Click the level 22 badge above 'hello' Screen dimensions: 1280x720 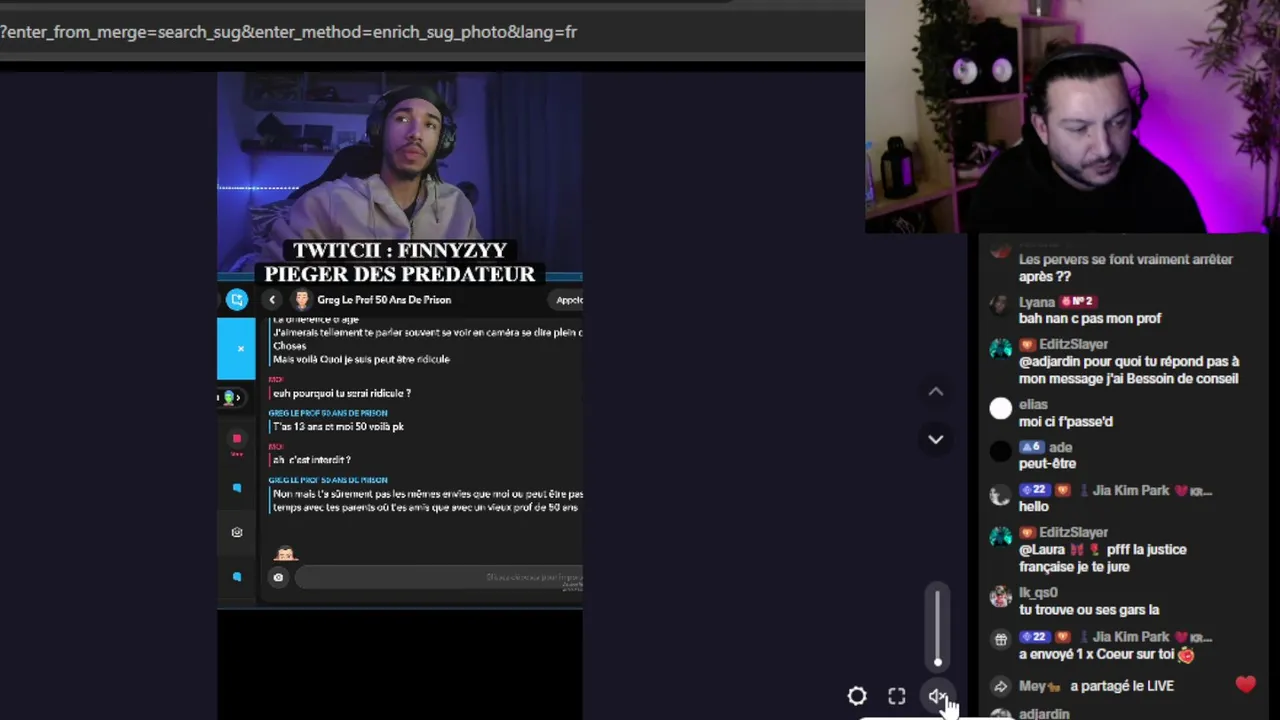(1033, 491)
